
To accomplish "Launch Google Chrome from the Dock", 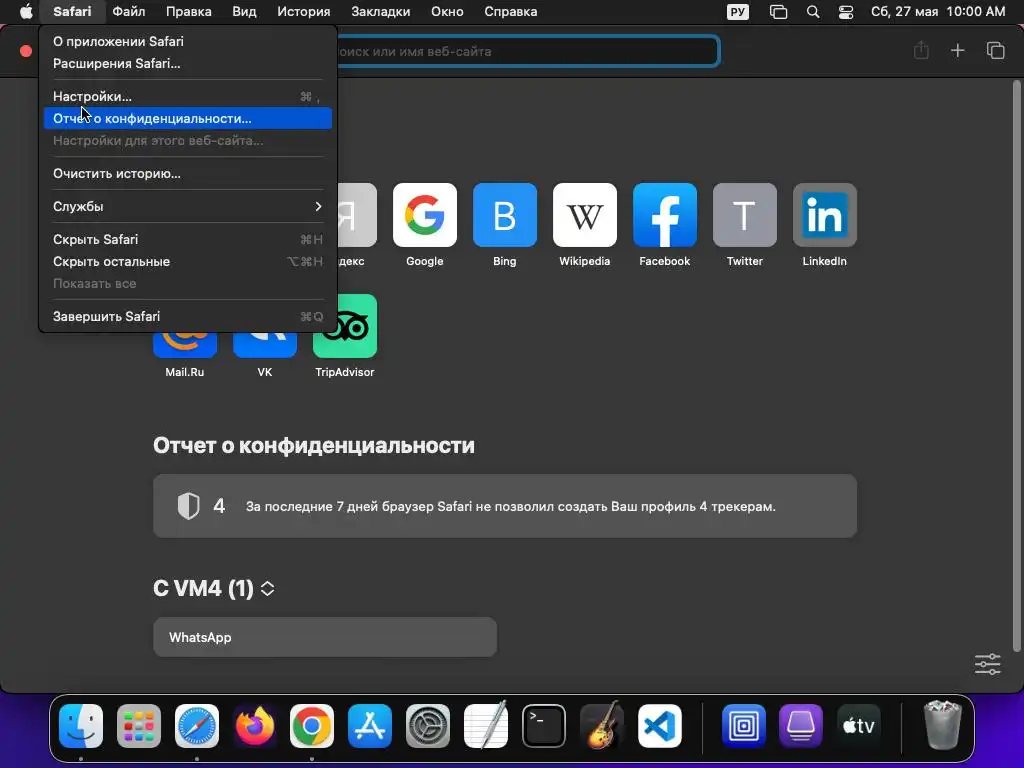I will point(312,726).
